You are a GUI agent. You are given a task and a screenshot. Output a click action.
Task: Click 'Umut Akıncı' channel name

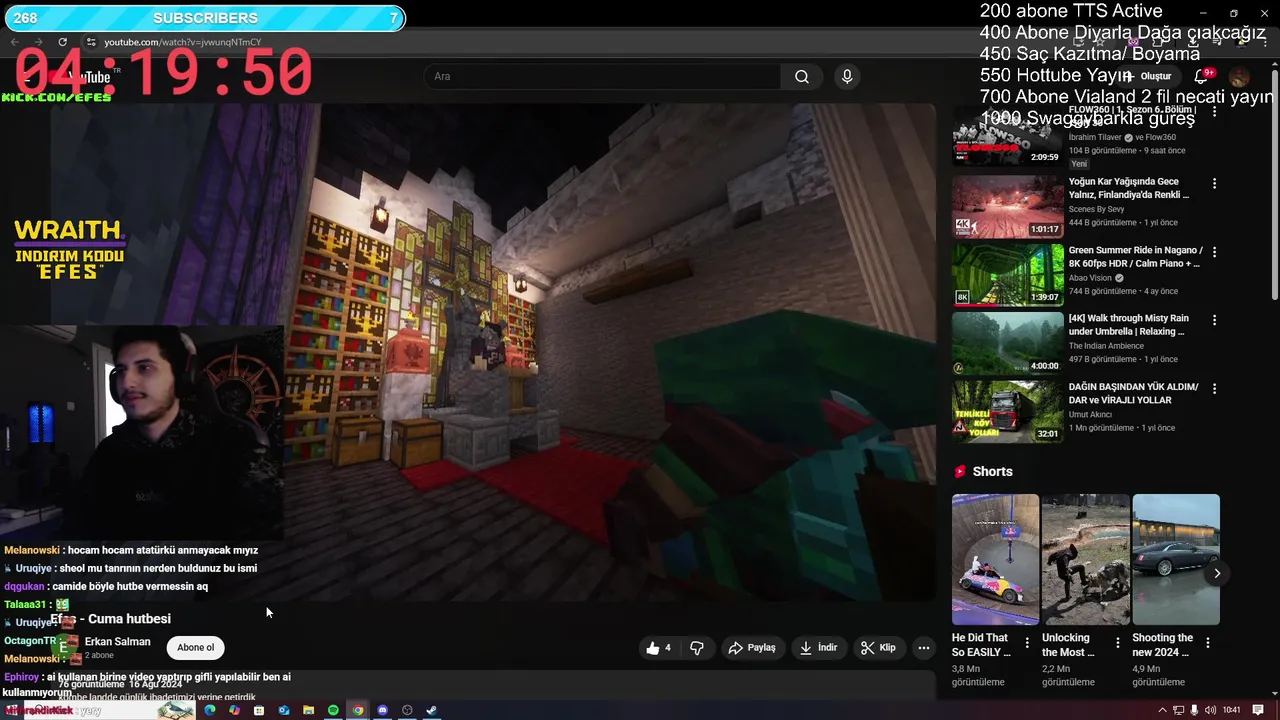(x=1090, y=414)
